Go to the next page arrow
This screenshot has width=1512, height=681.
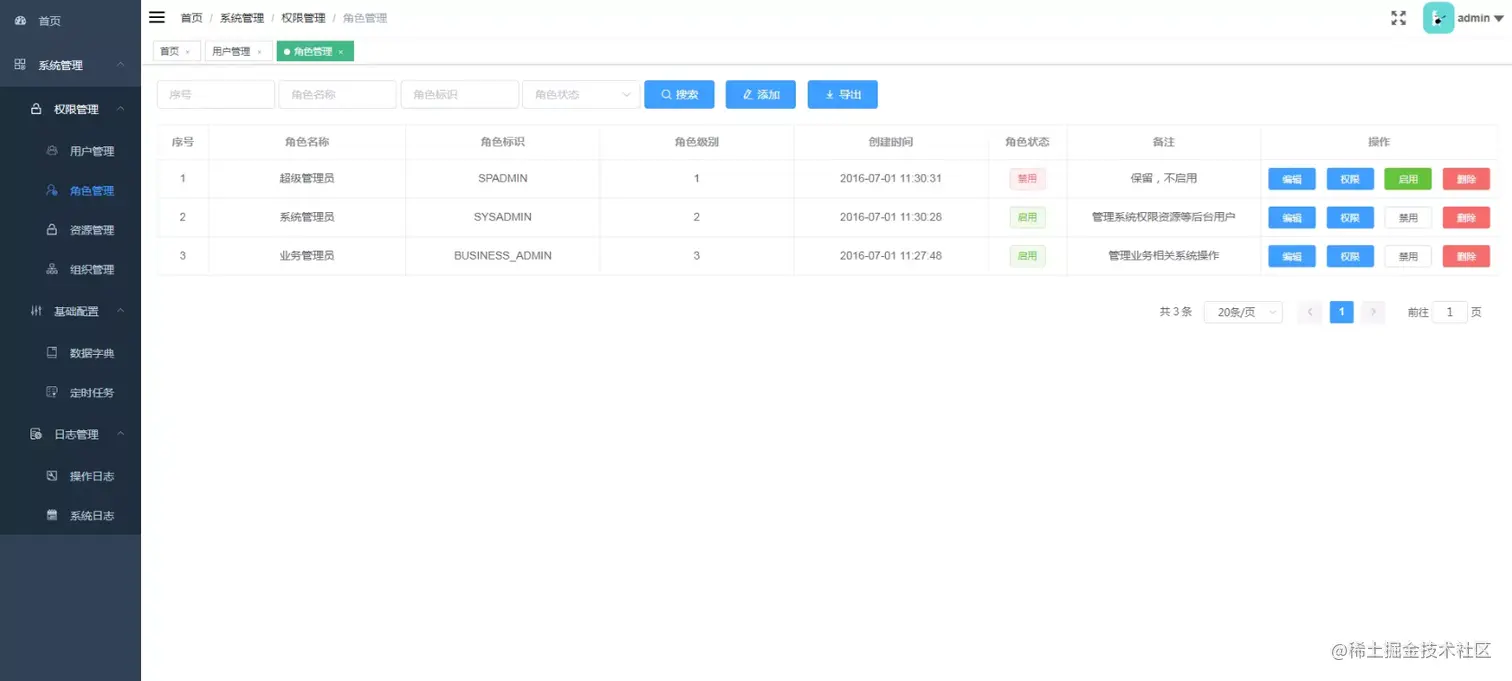(x=1374, y=312)
